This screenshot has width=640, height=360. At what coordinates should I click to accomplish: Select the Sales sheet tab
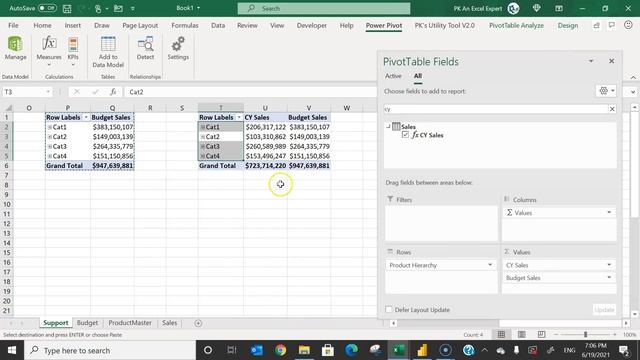click(169, 323)
